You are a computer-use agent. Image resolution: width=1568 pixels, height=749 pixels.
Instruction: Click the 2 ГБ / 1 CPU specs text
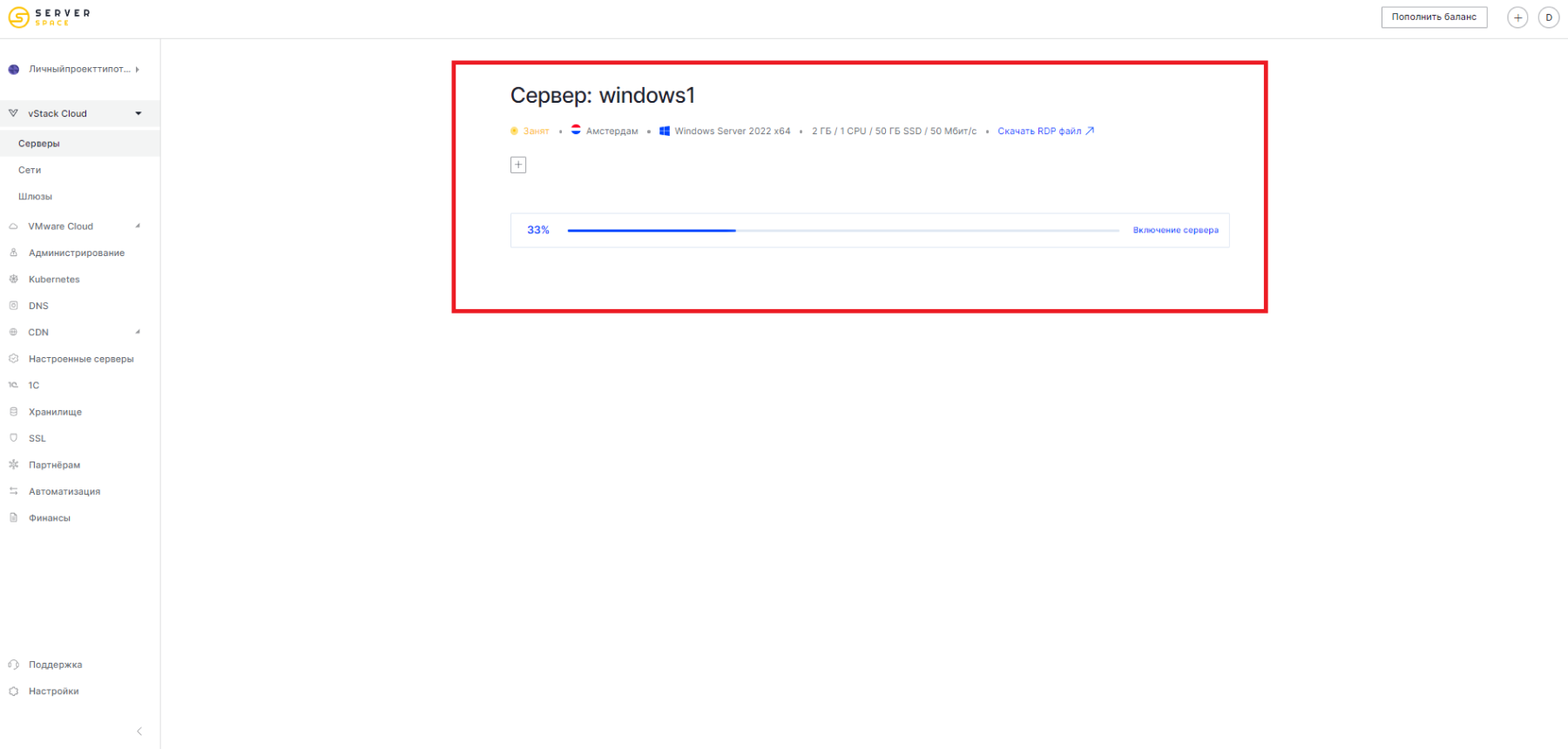(x=894, y=132)
